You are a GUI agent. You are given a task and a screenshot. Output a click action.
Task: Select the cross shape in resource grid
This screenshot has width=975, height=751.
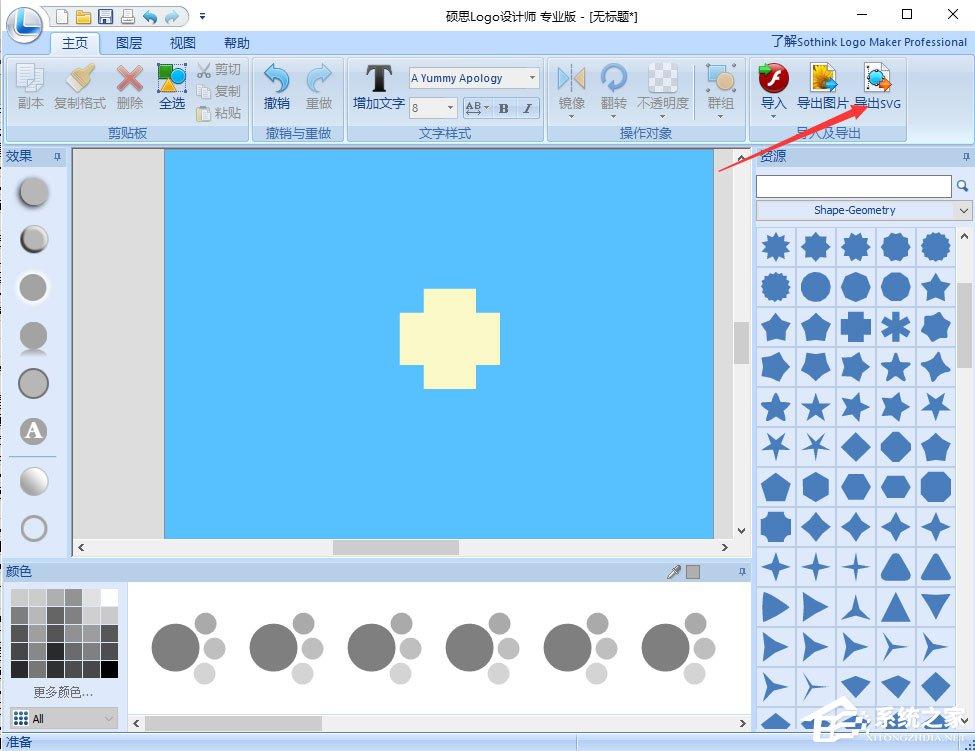click(856, 327)
